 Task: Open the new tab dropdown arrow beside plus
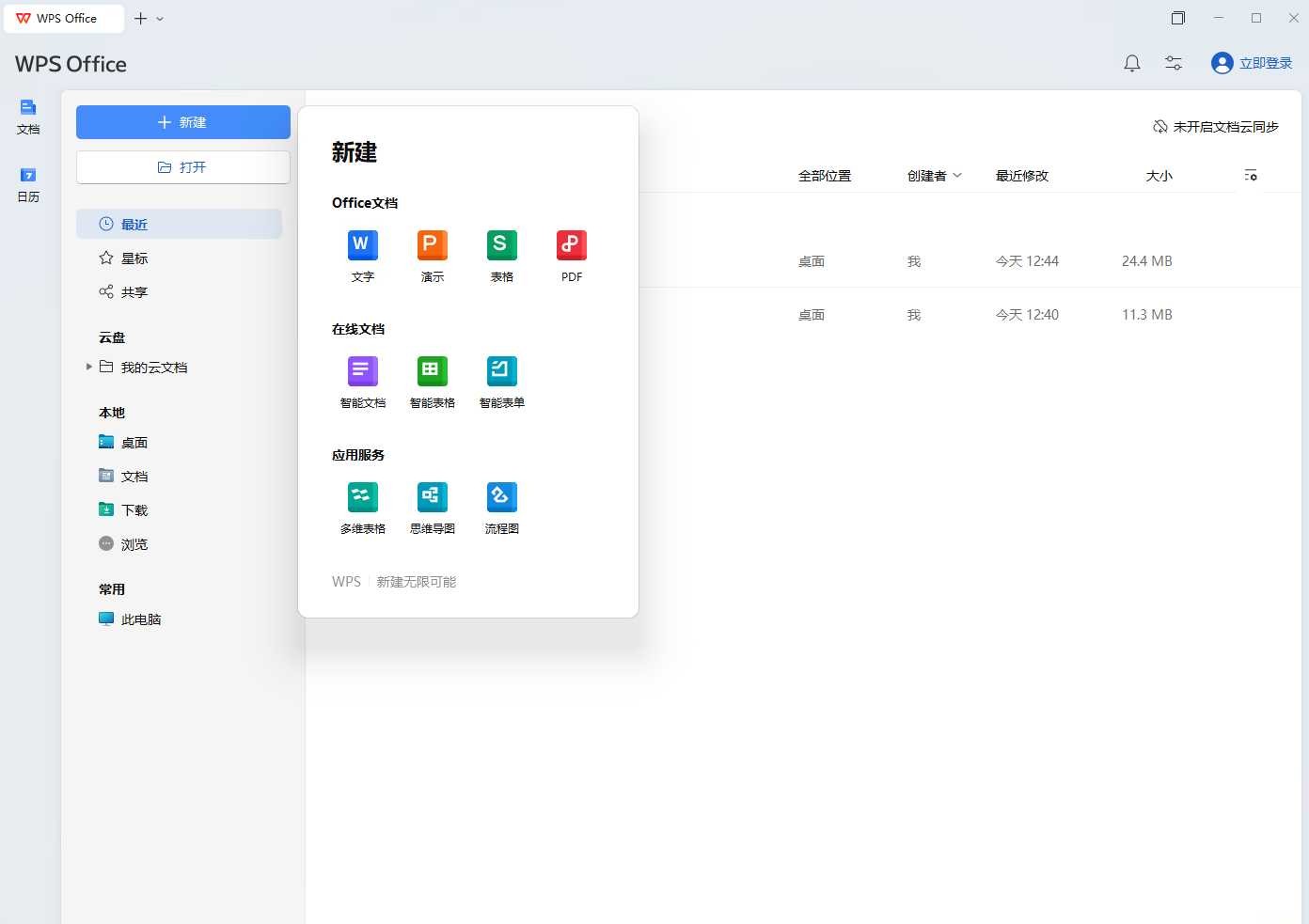pos(160,19)
